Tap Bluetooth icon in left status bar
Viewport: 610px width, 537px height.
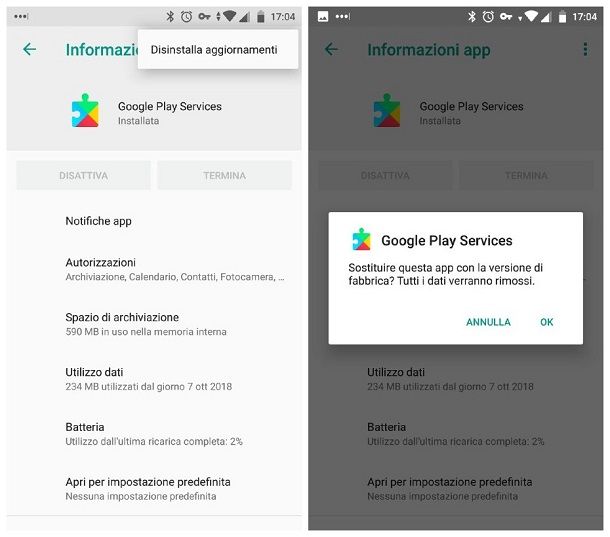click(x=170, y=17)
